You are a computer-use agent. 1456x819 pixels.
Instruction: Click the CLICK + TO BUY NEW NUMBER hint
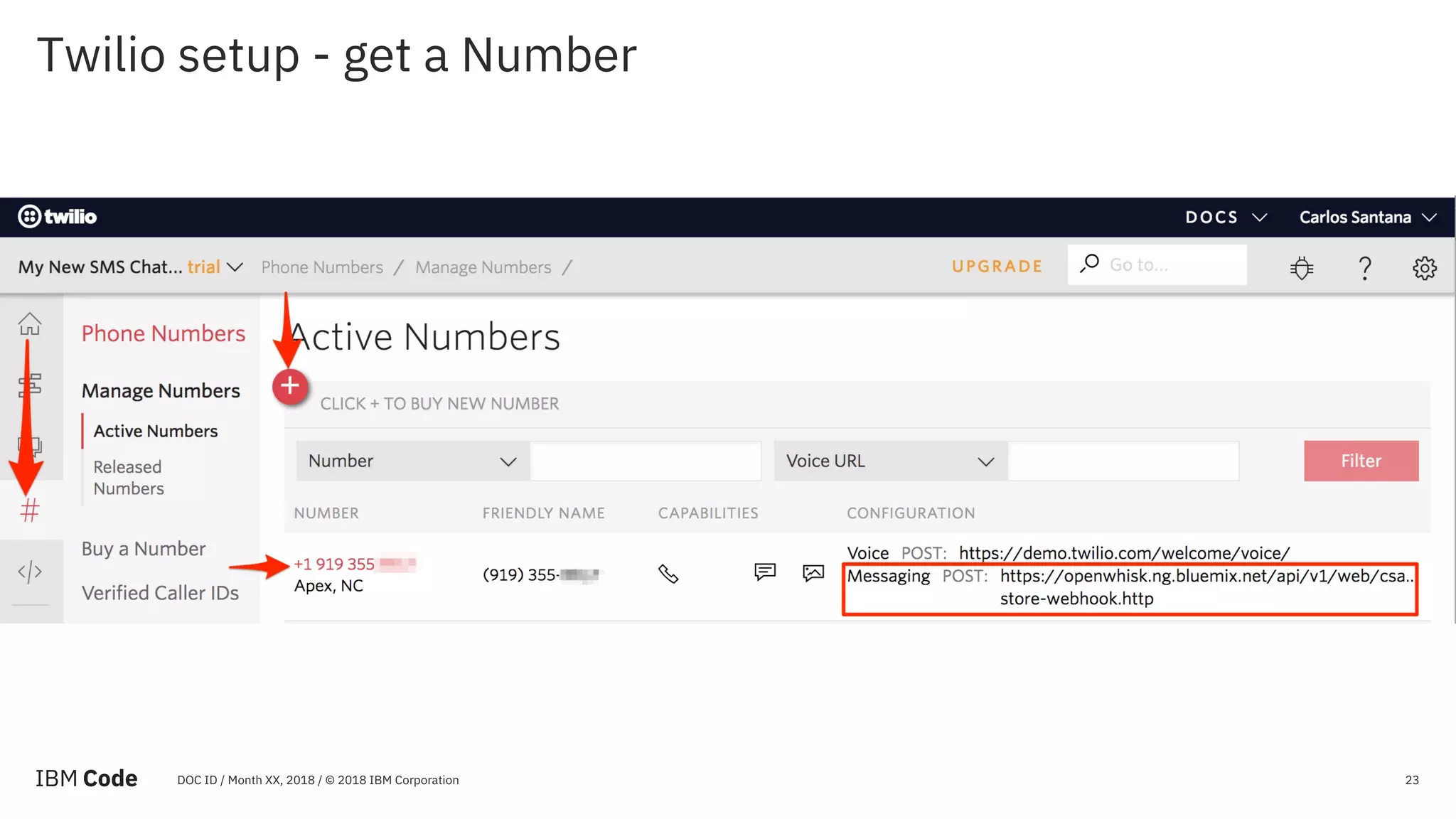(439, 403)
